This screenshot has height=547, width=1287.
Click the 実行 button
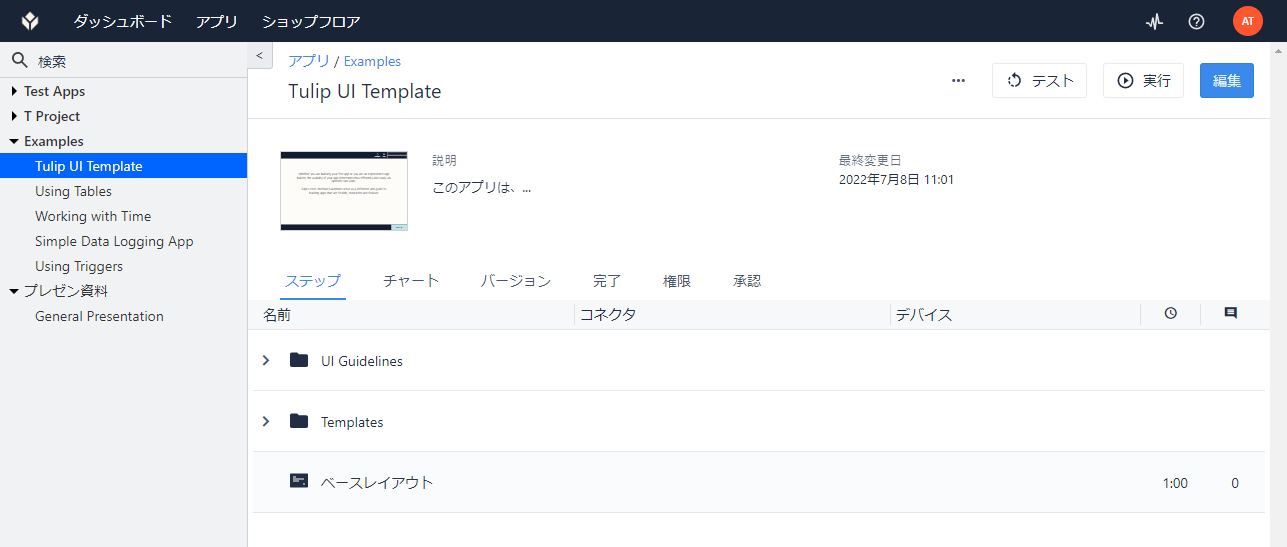[1143, 81]
